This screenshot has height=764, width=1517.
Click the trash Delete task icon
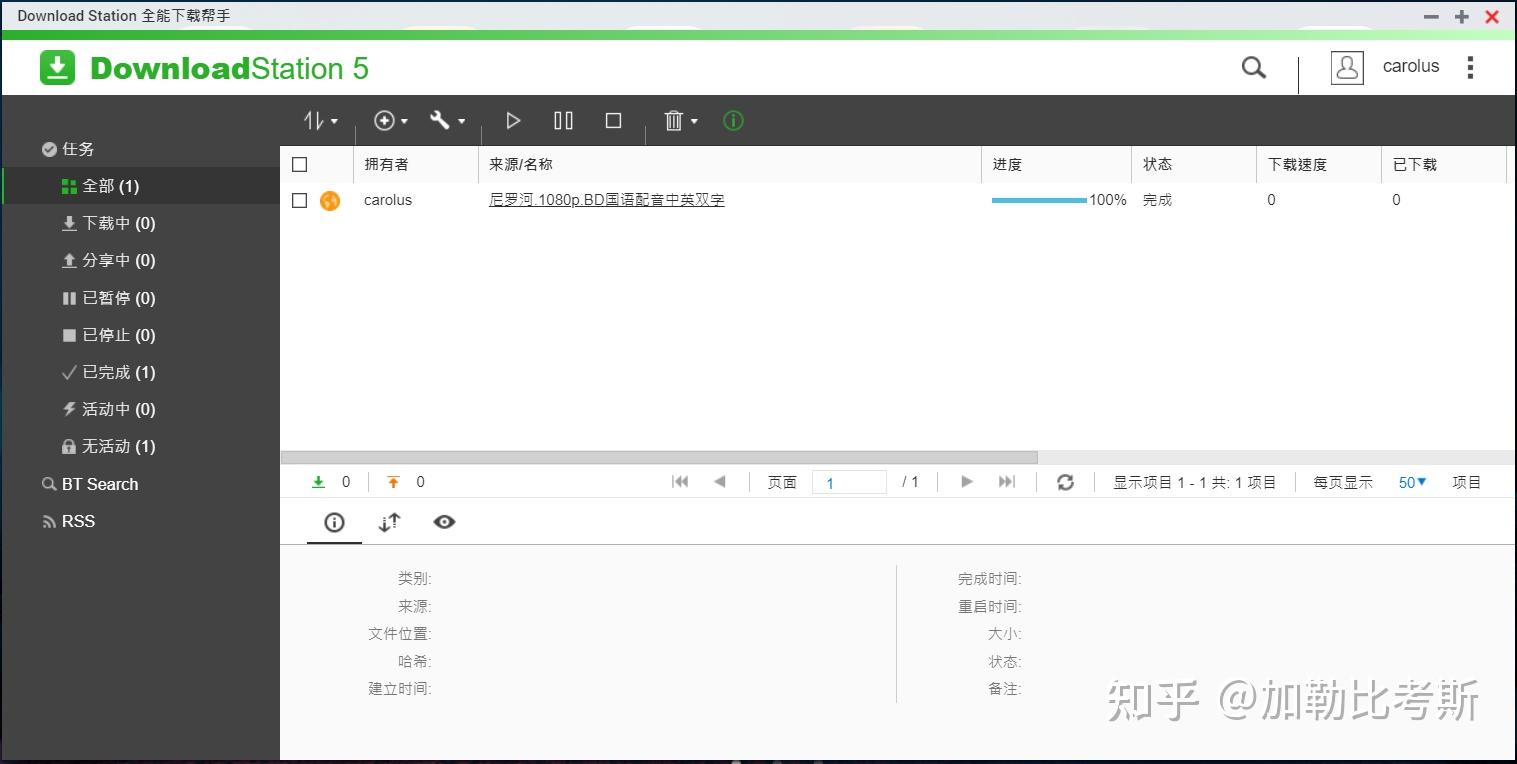(x=671, y=120)
